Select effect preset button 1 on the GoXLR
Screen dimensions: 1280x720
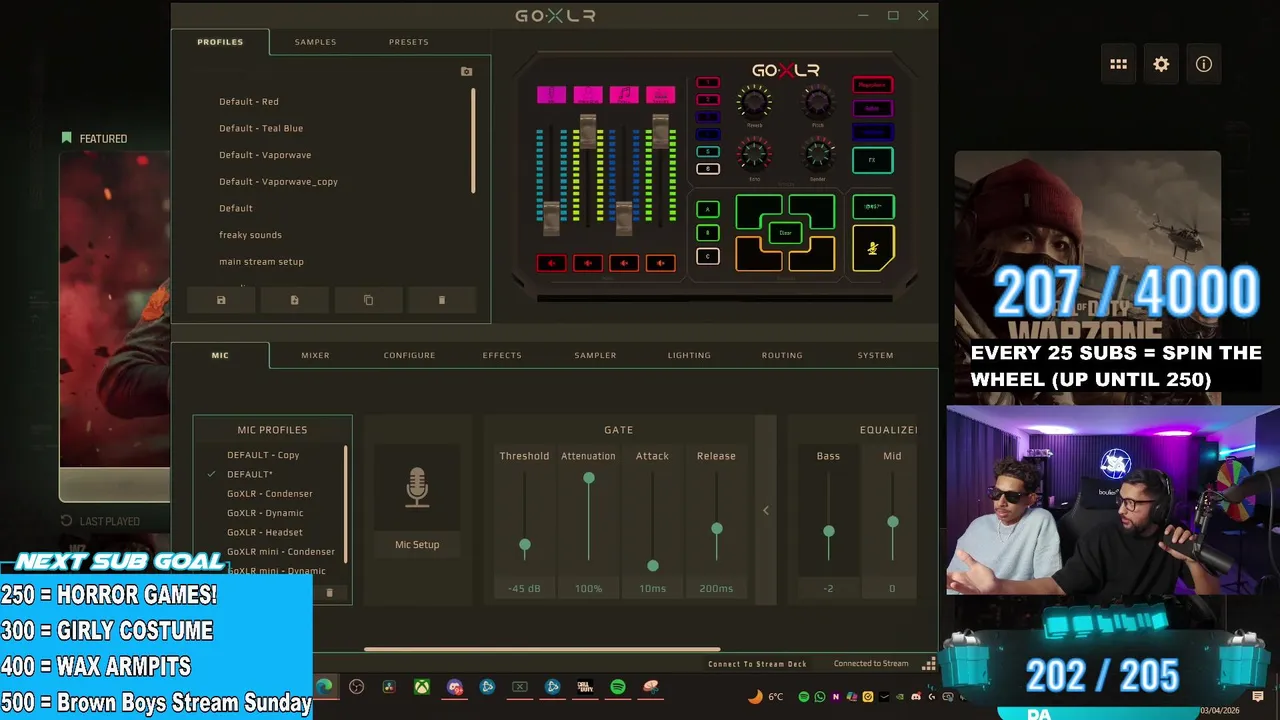tap(707, 83)
